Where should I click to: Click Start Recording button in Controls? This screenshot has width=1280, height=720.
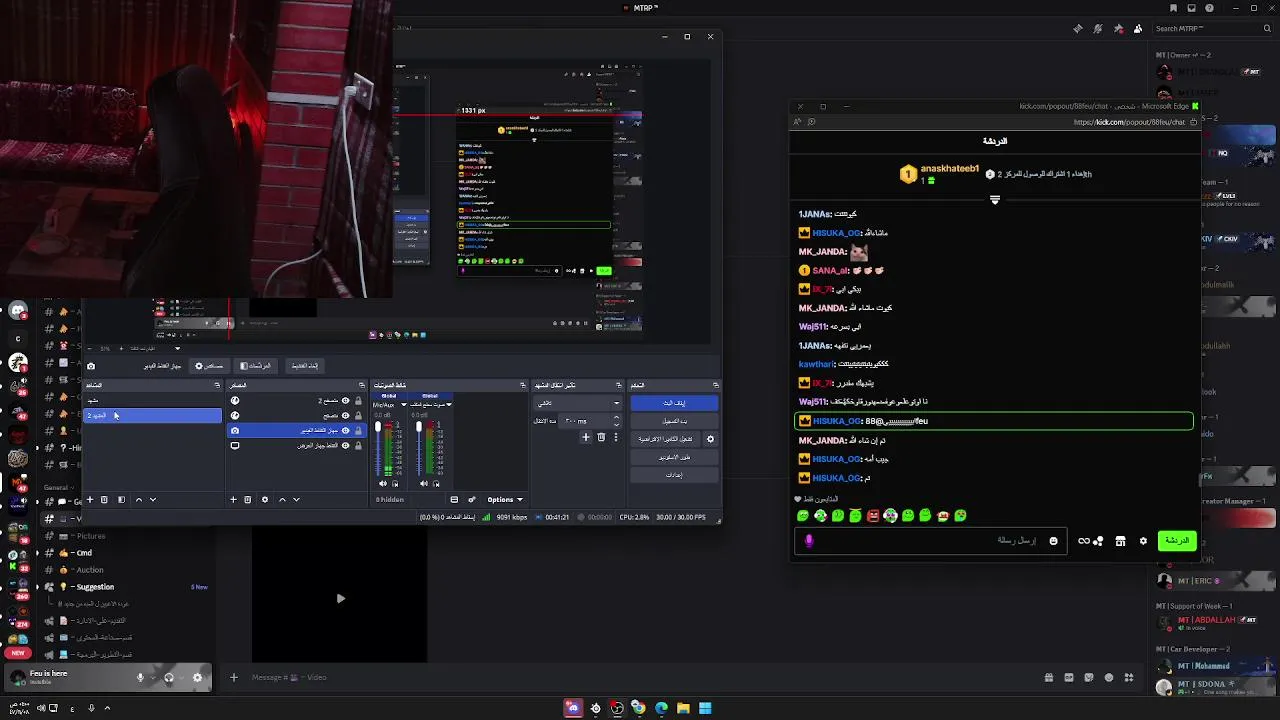pos(674,421)
